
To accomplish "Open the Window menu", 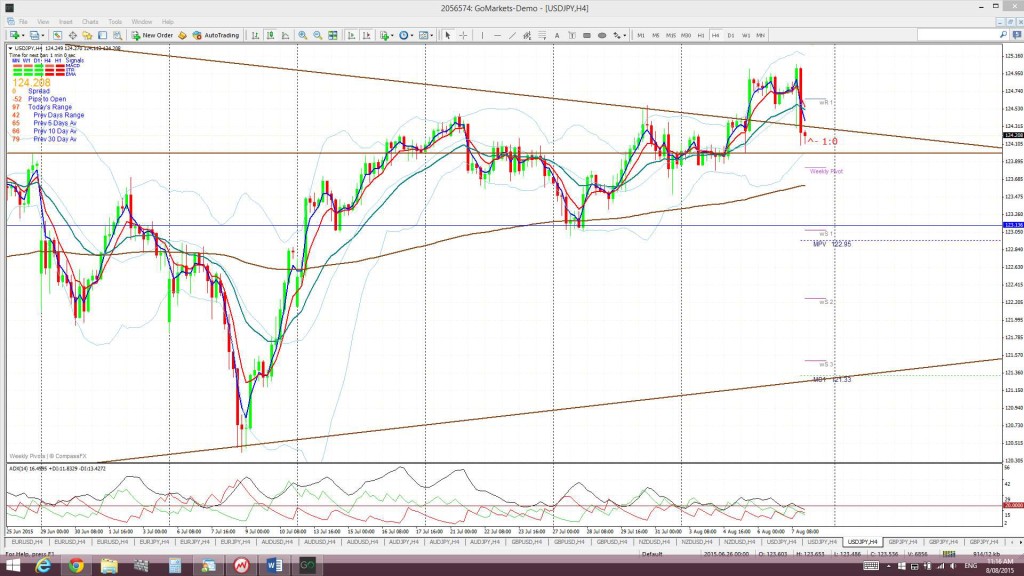I will [142, 22].
